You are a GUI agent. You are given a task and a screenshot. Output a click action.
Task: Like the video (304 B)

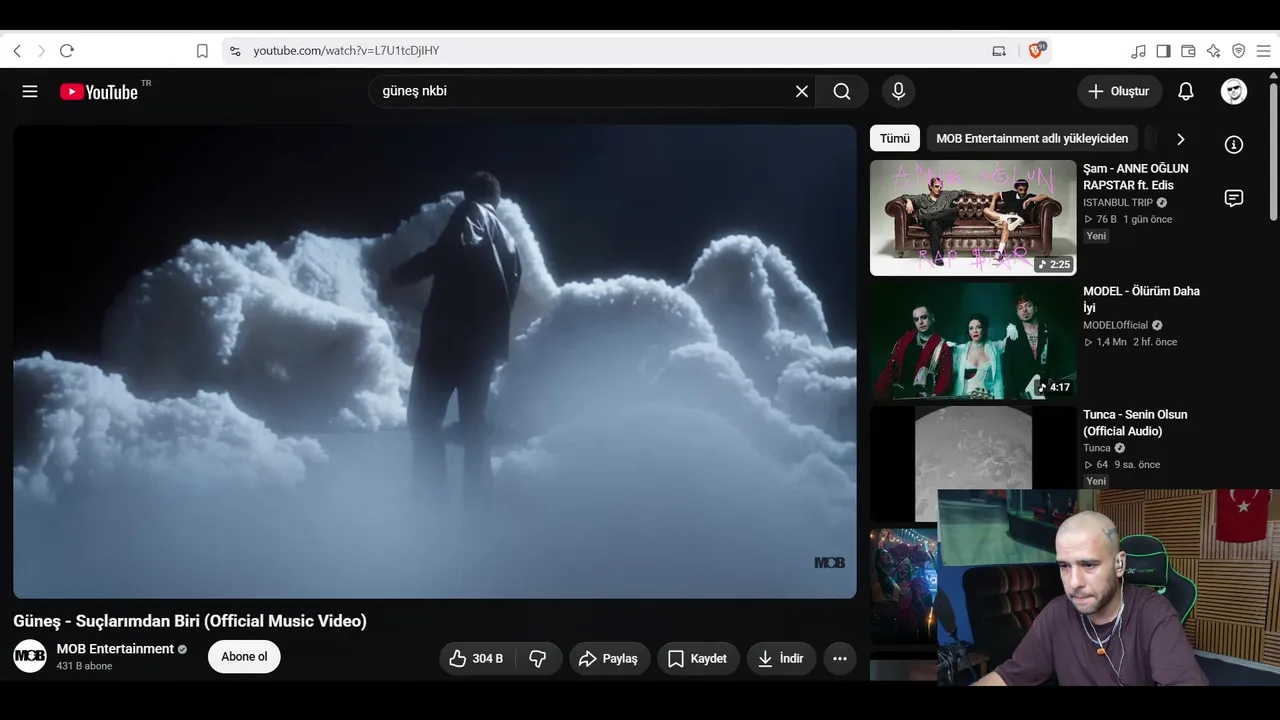pyautogui.click(x=476, y=658)
